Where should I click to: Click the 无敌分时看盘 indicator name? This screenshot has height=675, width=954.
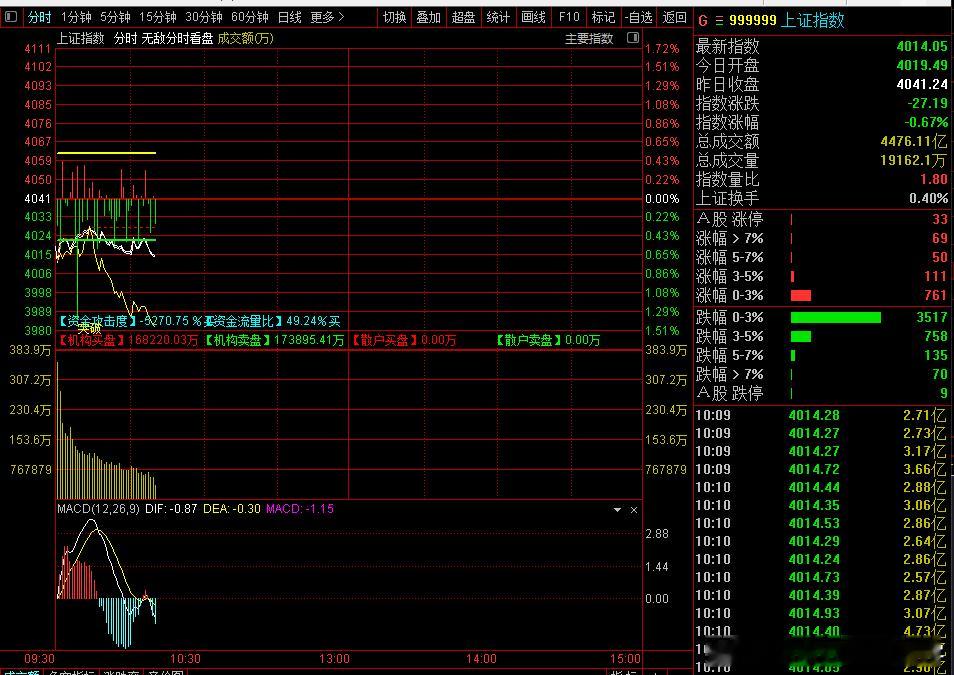pos(177,38)
